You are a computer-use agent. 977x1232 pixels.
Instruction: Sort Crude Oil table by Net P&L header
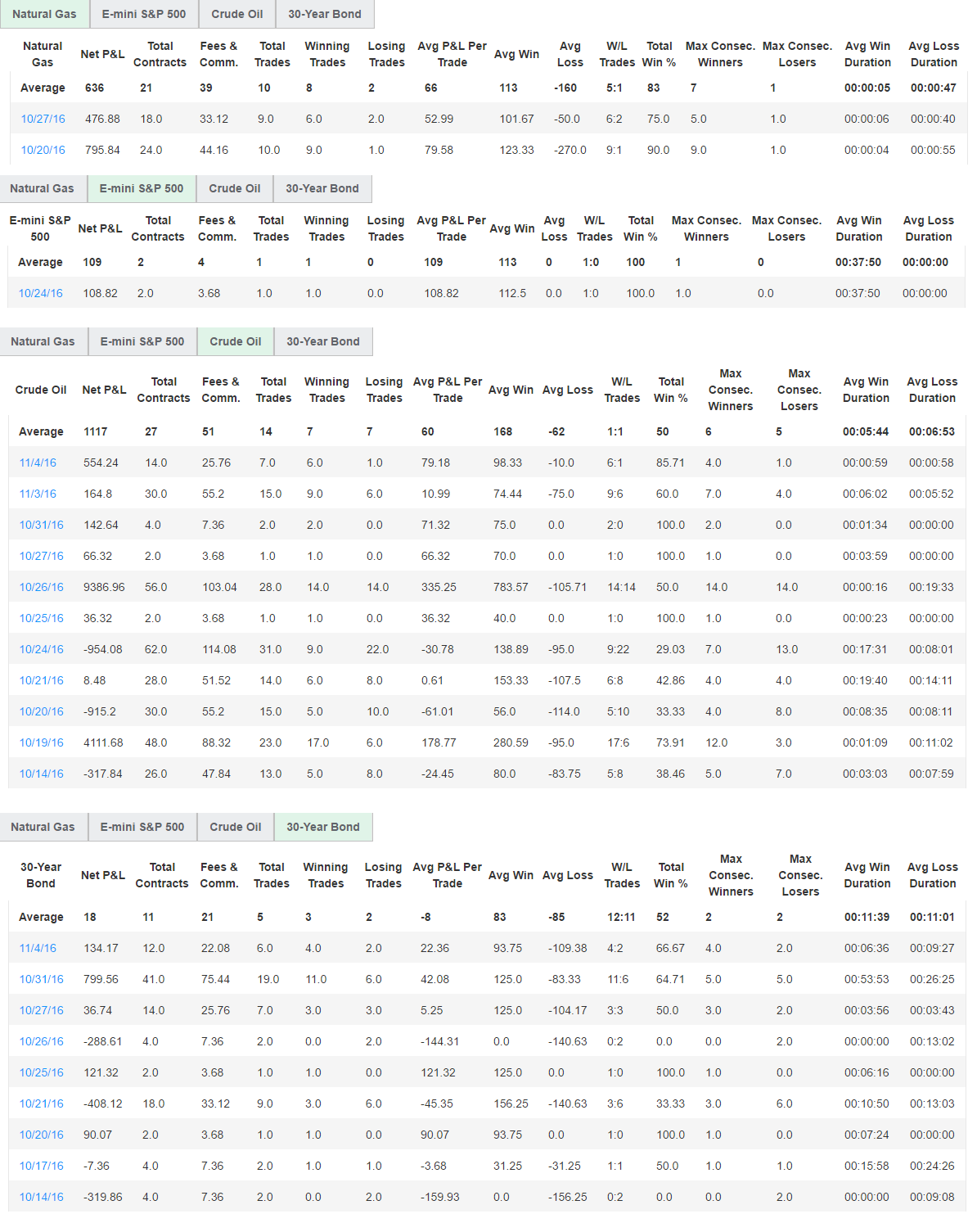104,390
